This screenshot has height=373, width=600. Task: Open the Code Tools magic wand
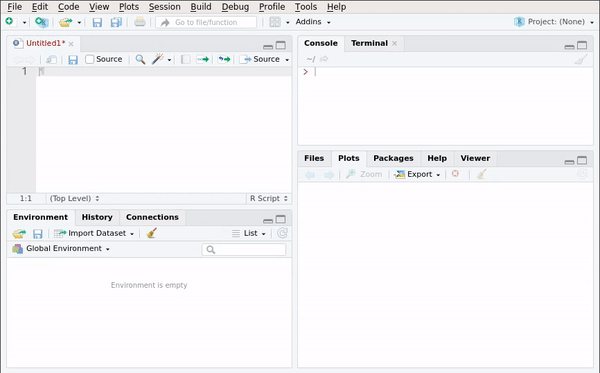158,59
